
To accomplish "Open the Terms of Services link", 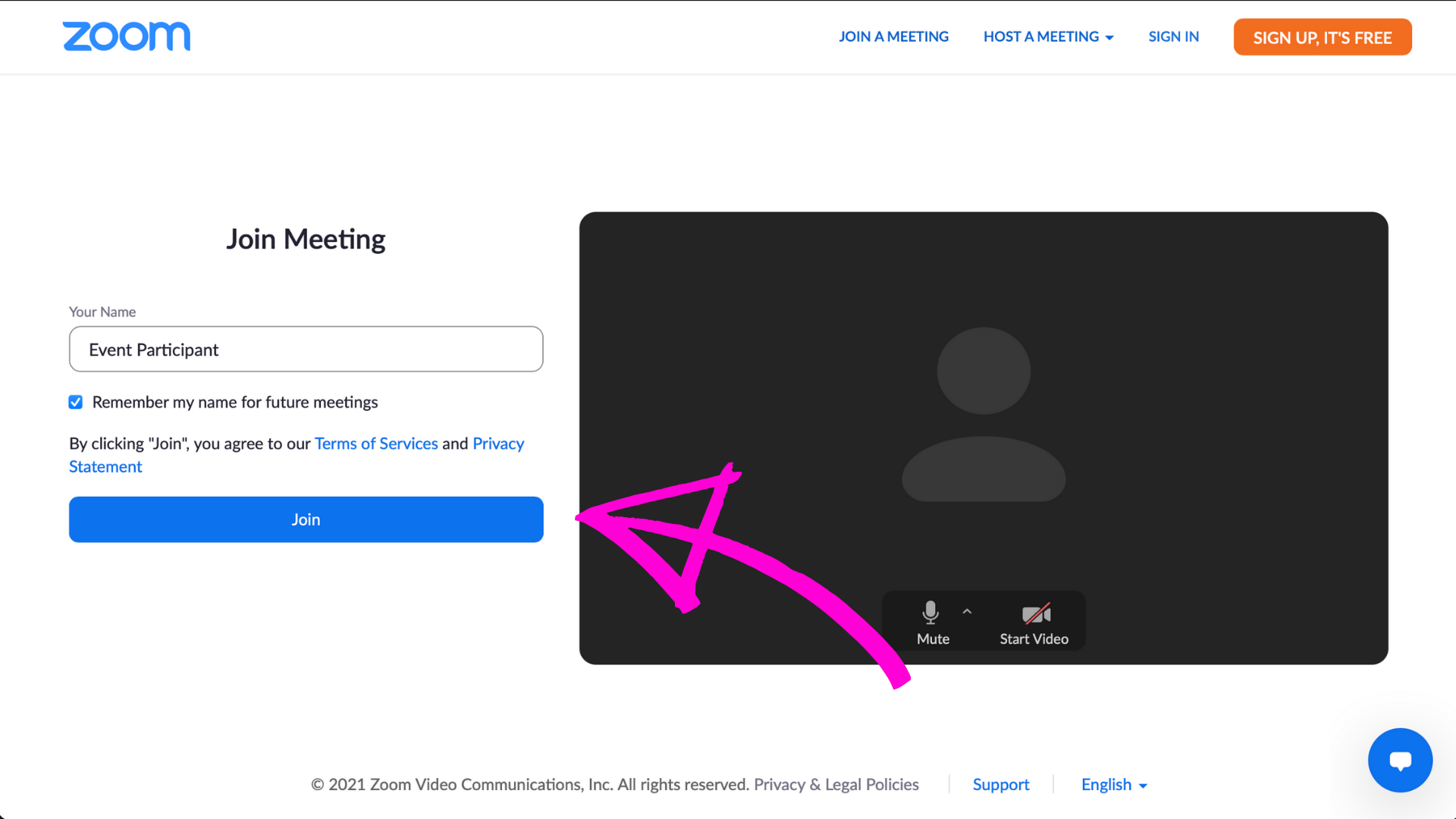I will point(376,443).
